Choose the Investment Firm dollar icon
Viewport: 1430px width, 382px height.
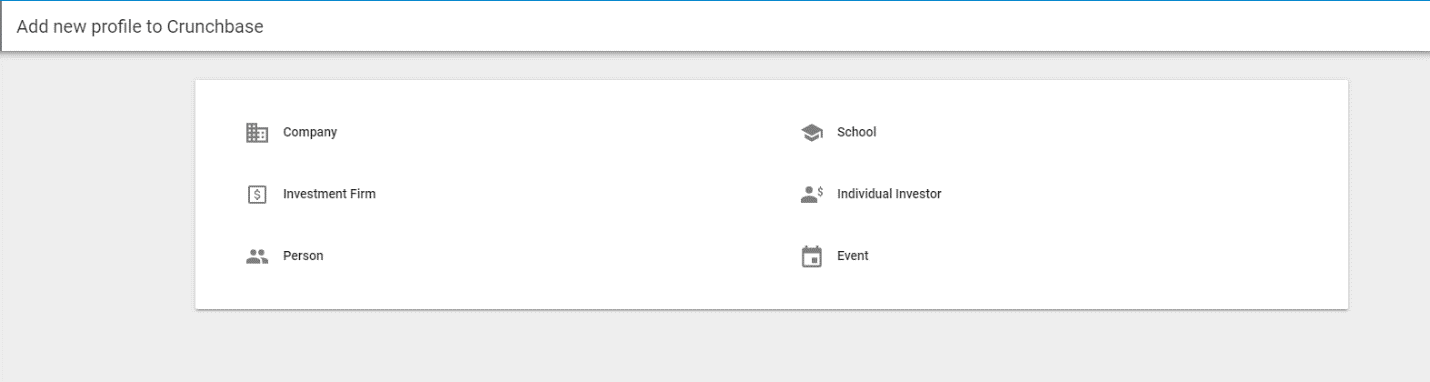point(257,194)
